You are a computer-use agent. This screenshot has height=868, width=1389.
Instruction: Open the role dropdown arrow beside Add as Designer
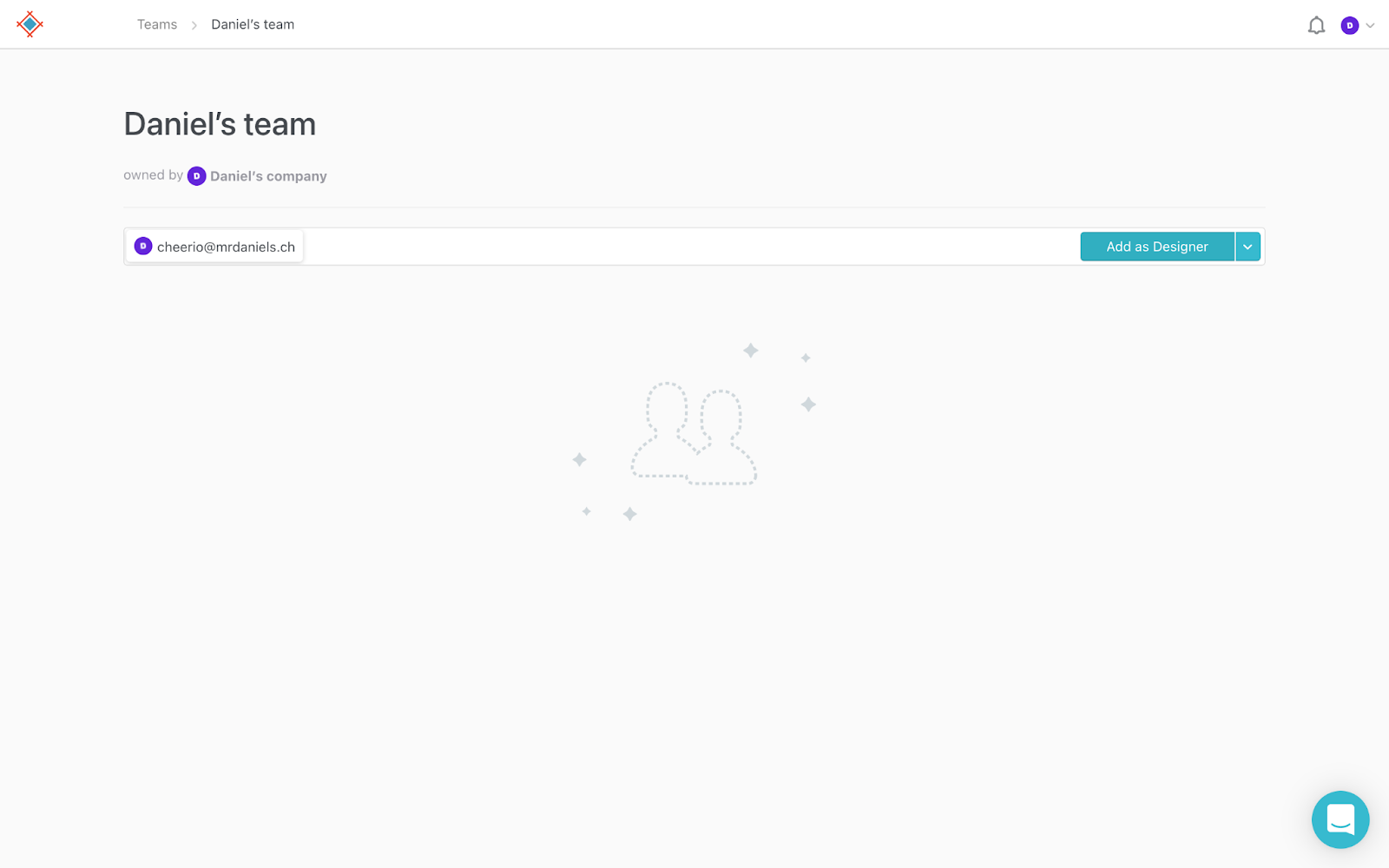click(1247, 247)
